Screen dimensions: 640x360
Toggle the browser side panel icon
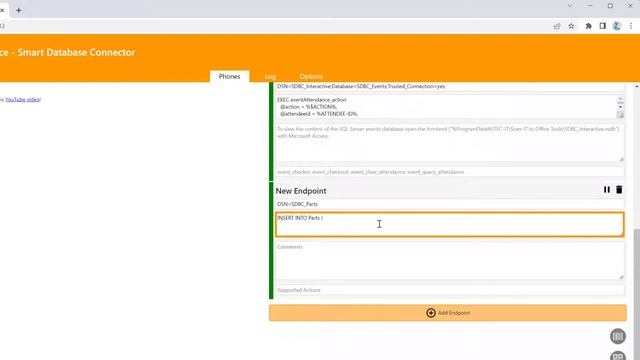point(602,26)
